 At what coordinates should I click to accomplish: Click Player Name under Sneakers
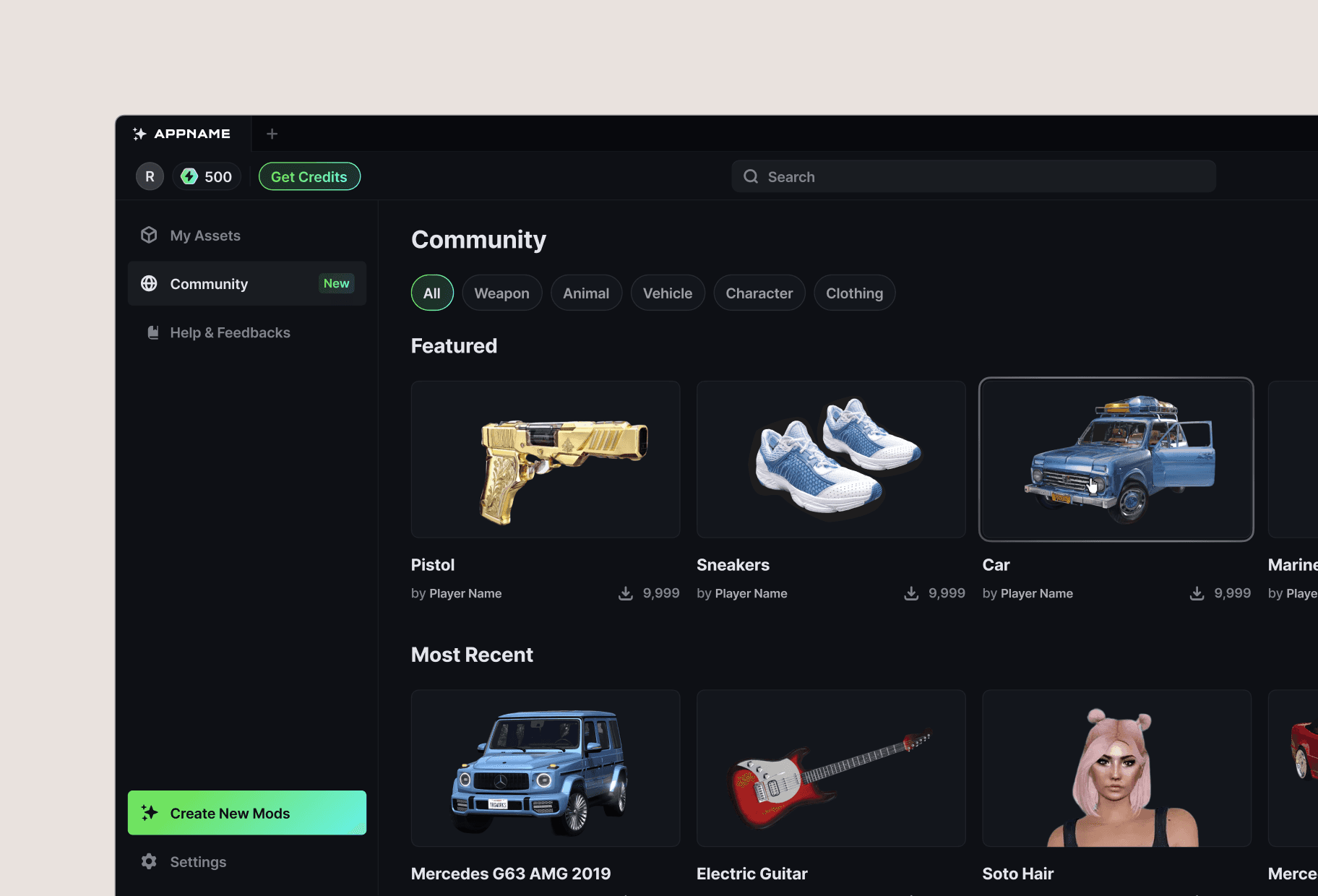[751, 593]
